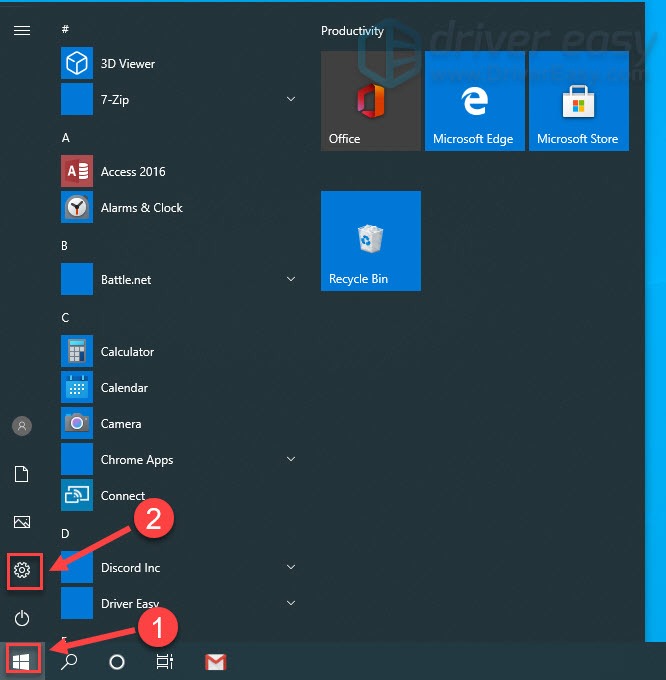The height and width of the screenshot is (680, 666).
Task: Click the 'D' letter header
Action: click(x=65, y=534)
